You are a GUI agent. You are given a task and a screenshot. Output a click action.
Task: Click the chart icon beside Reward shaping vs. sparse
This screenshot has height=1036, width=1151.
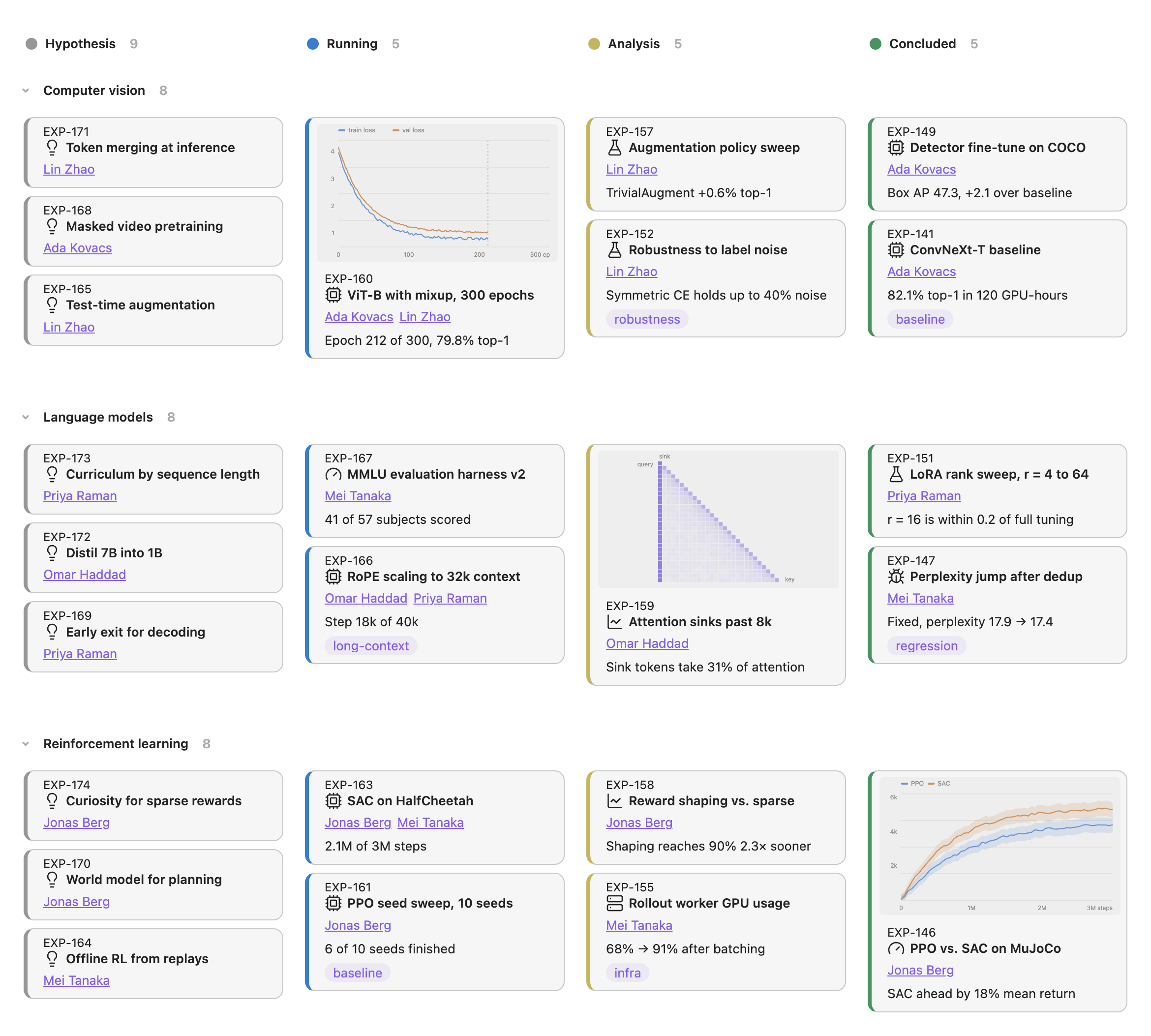click(614, 801)
